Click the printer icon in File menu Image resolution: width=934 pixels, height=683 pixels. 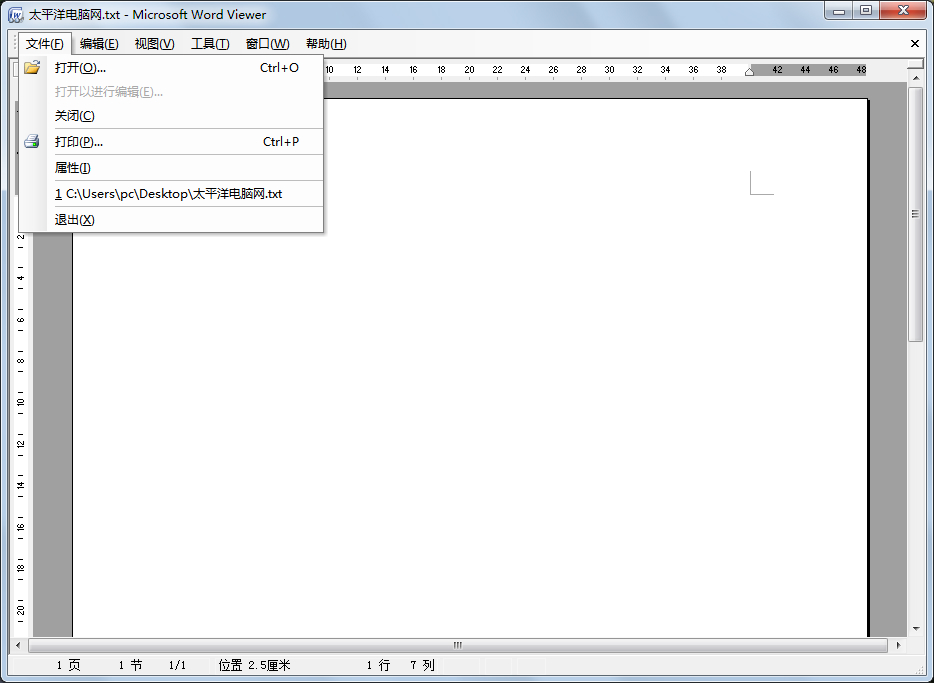click(x=32, y=142)
